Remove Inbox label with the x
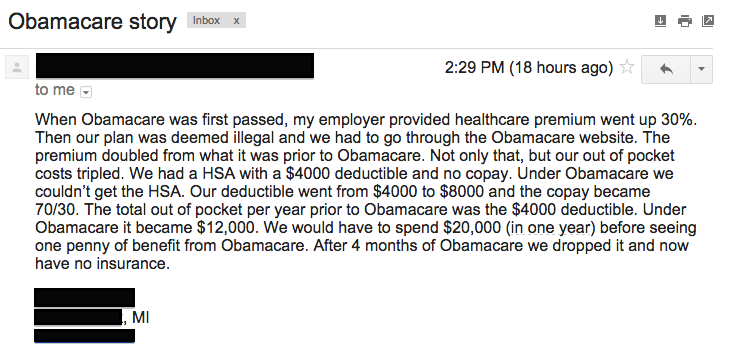 (236, 21)
